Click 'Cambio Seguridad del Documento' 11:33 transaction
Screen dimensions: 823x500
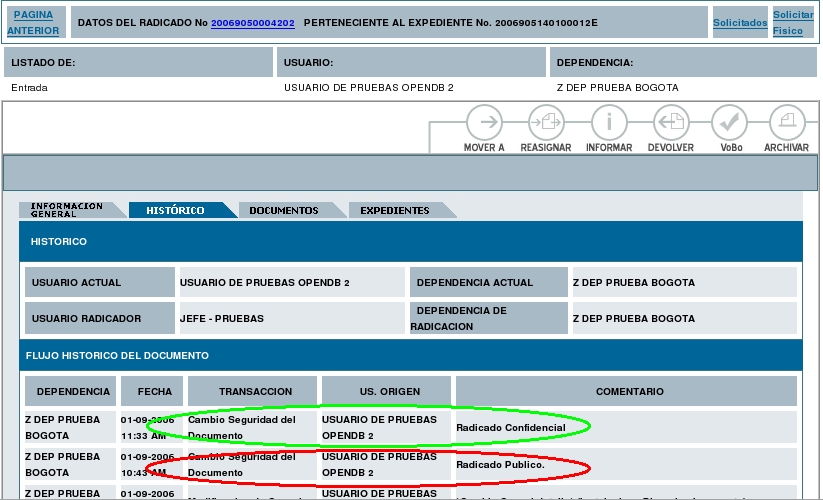click(252, 428)
